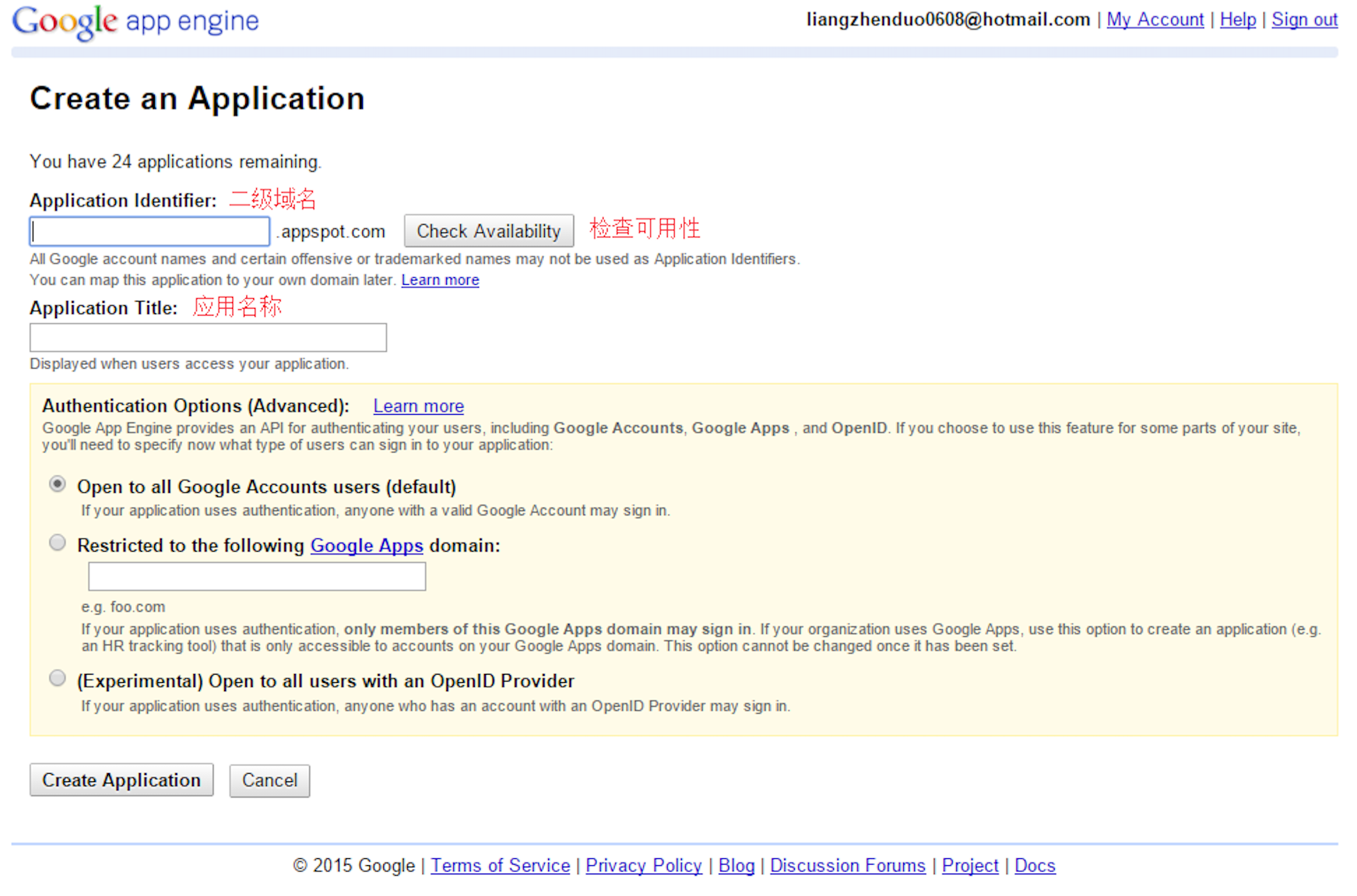Open the My Account link
The height and width of the screenshot is (896, 1357).
pyautogui.click(x=1155, y=20)
